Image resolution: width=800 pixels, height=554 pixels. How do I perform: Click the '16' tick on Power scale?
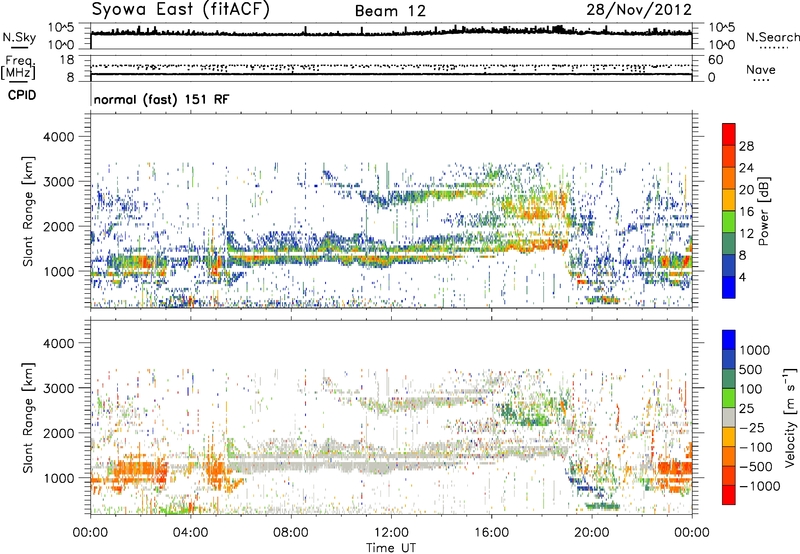pos(746,212)
